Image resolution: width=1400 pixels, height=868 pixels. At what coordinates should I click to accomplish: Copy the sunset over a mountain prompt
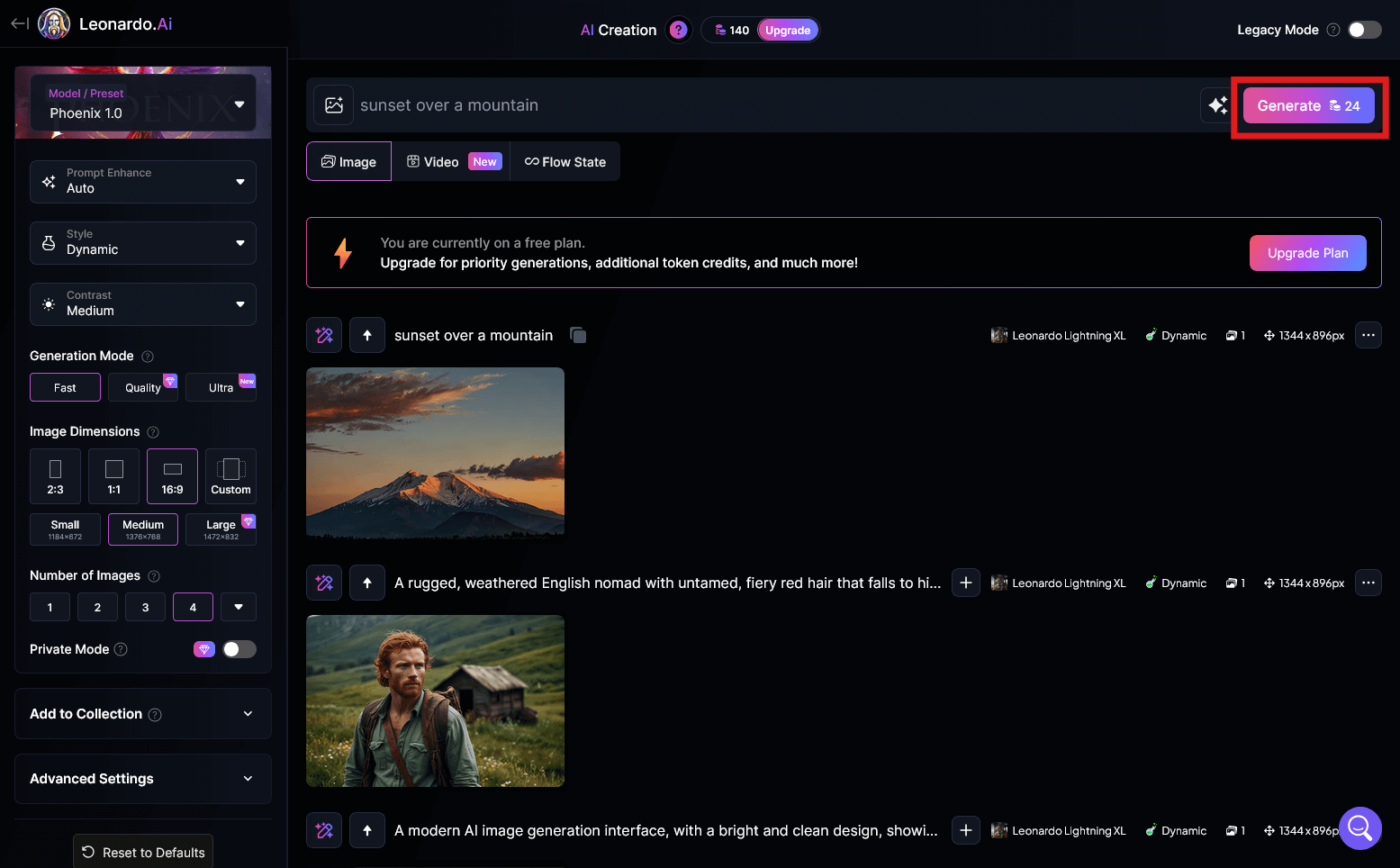click(578, 335)
